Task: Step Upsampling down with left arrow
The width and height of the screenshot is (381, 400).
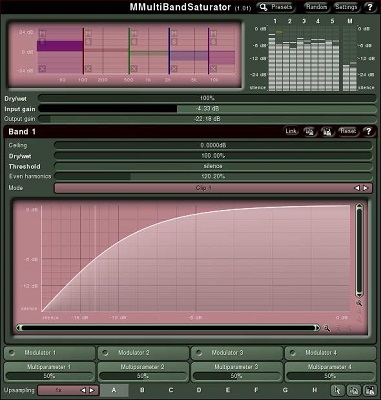Action: [83, 390]
